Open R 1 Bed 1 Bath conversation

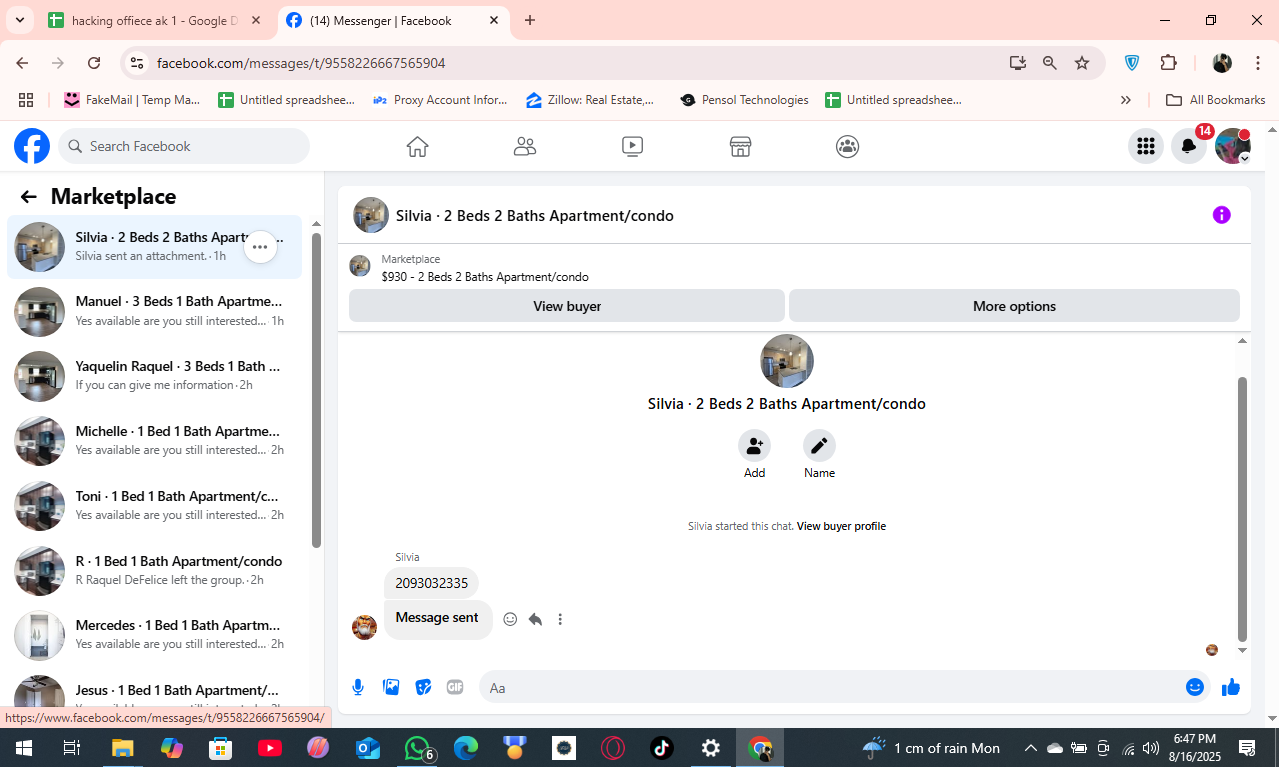[x=155, y=571]
